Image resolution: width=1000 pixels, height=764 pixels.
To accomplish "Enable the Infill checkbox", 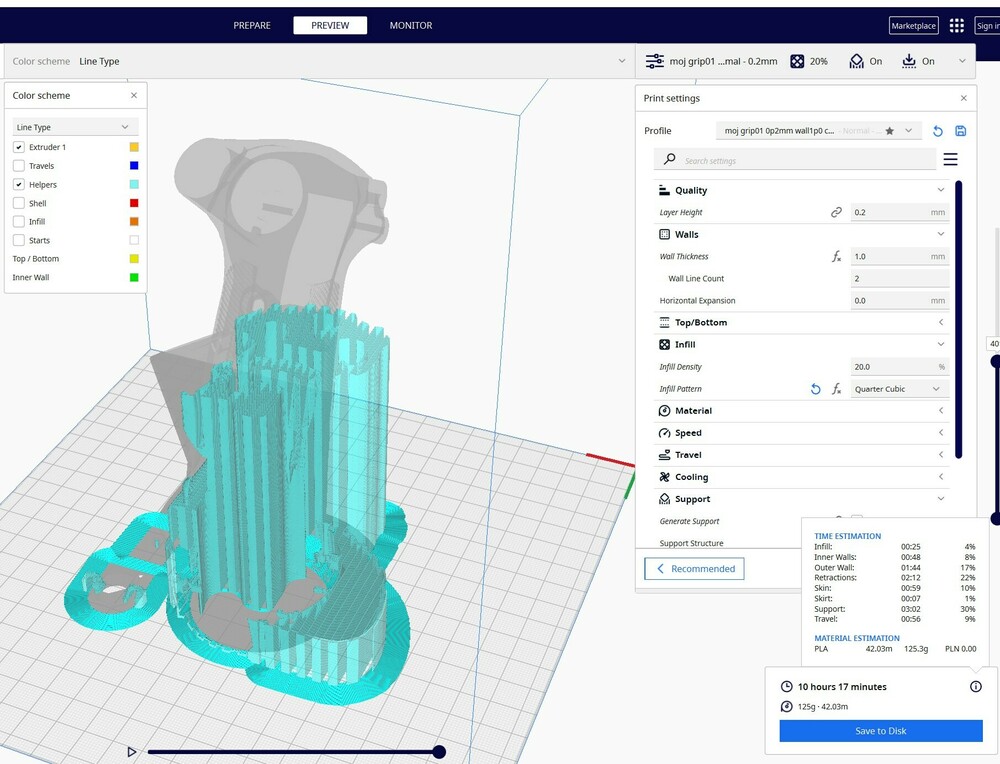I will (x=19, y=222).
